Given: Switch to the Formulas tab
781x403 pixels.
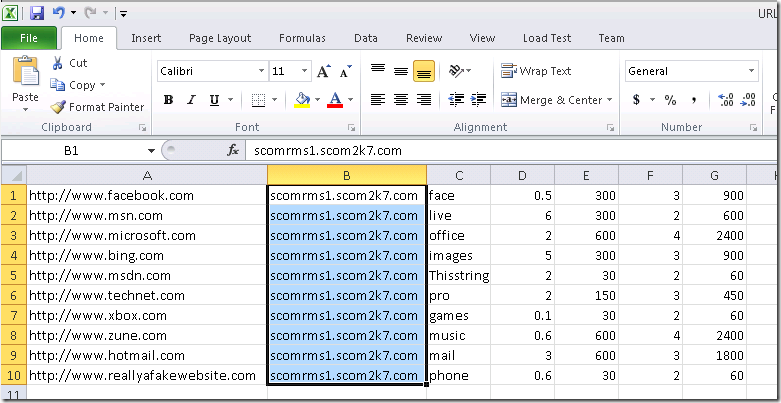Looking at the screenshot, I should point(302,38).
